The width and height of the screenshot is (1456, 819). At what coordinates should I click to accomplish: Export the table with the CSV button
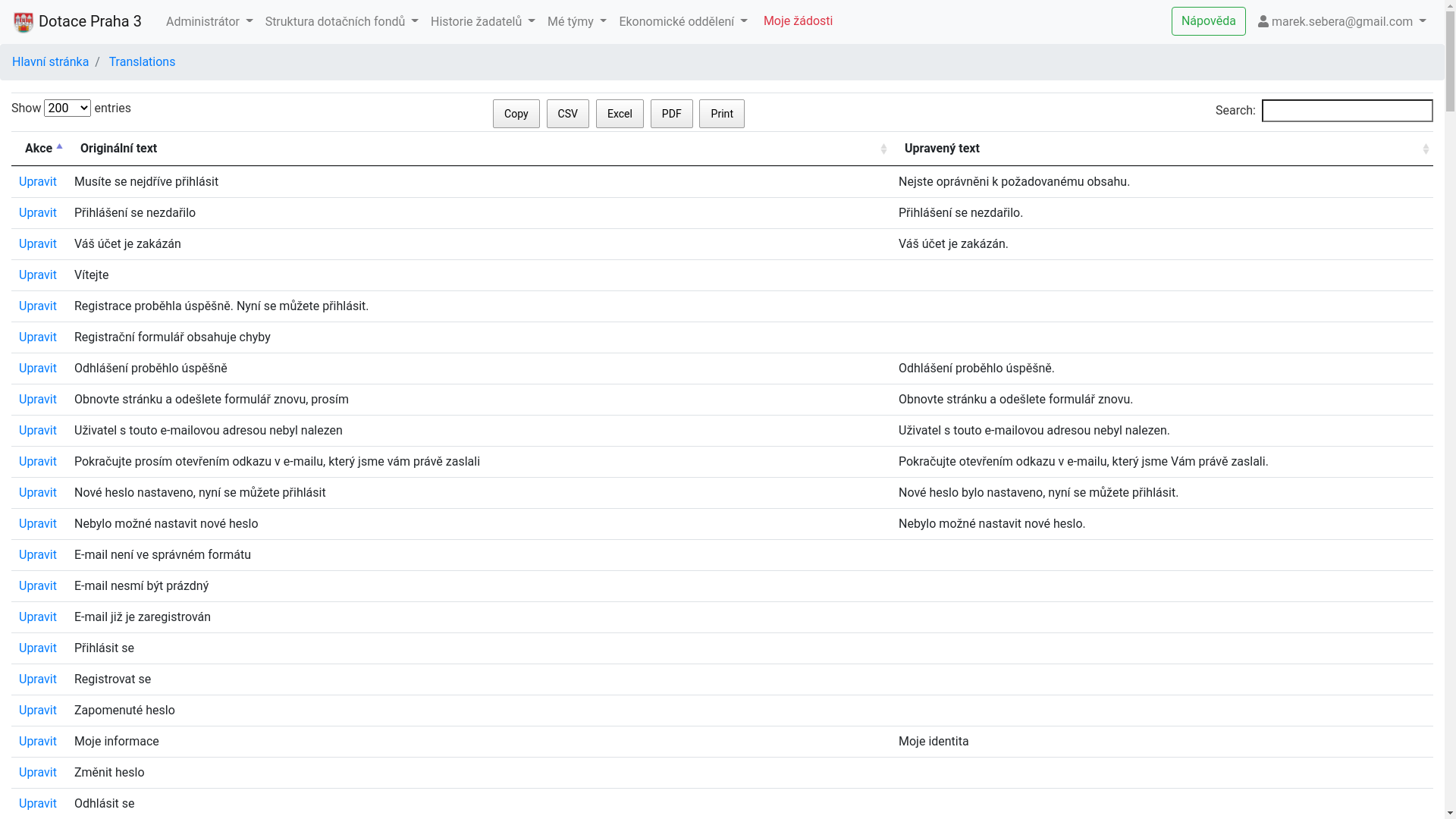coord(567,114)
